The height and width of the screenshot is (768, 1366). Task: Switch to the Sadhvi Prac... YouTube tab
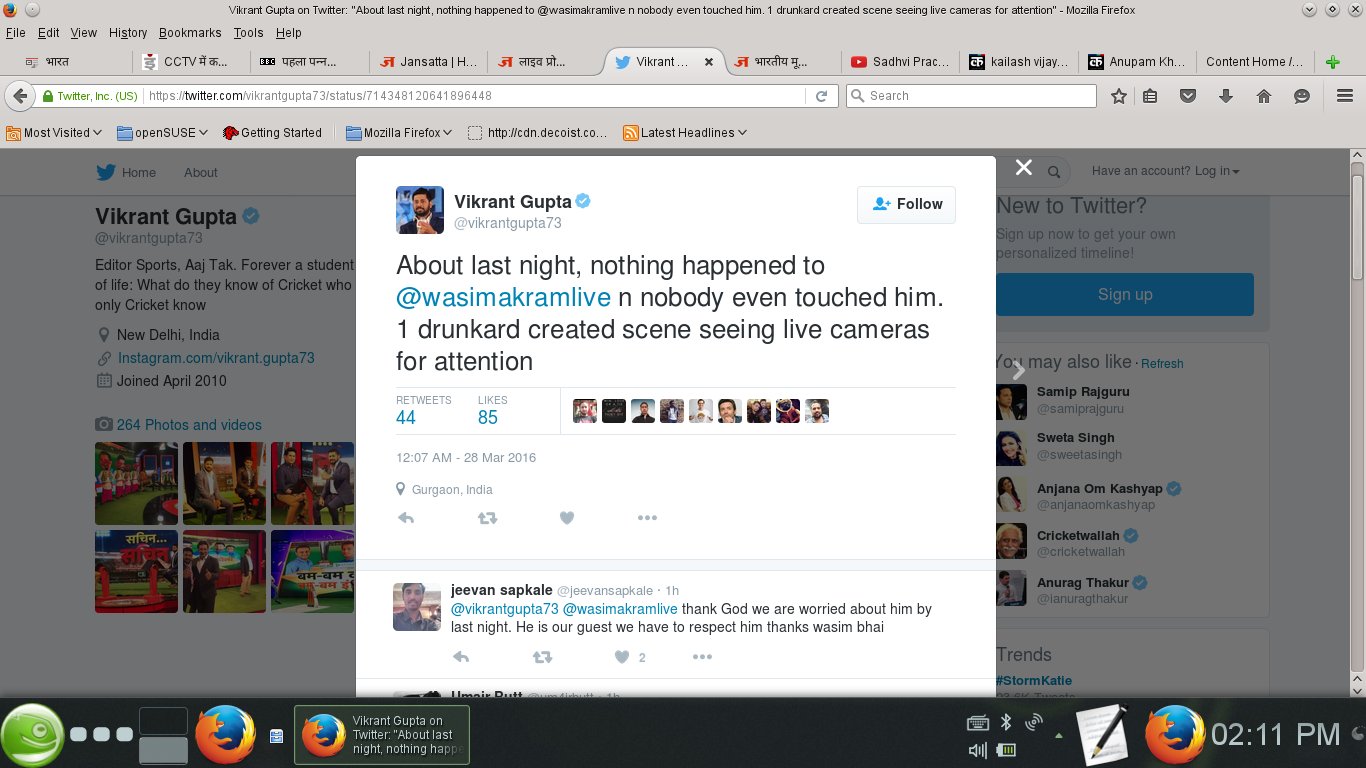pos(900,62)
